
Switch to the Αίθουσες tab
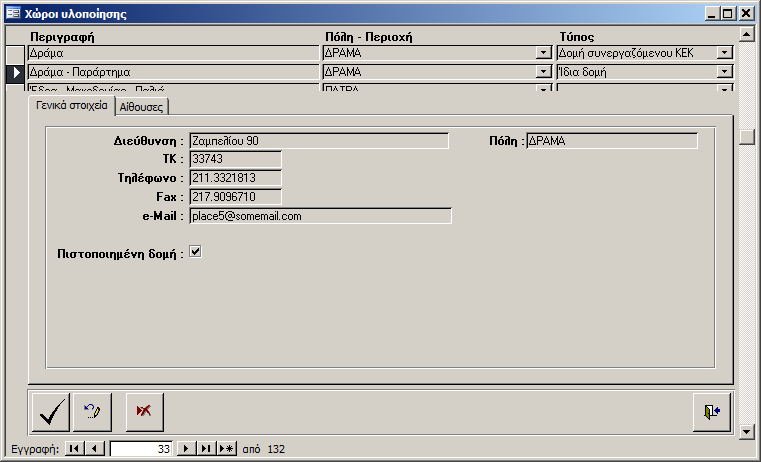[x=143, y=106]
